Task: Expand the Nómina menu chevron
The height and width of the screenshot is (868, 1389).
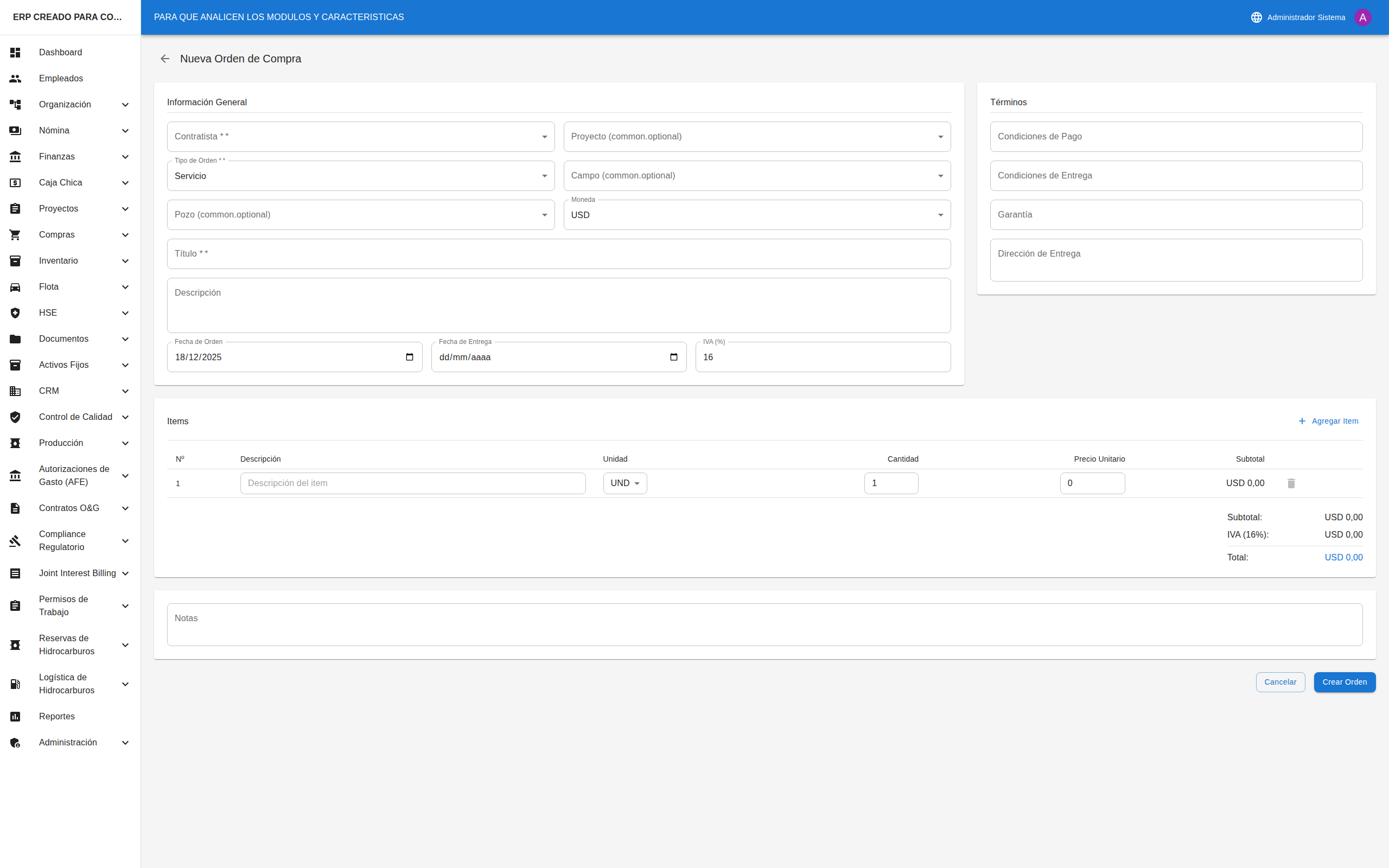Action: pyautogui.click(x=125, y=131)
